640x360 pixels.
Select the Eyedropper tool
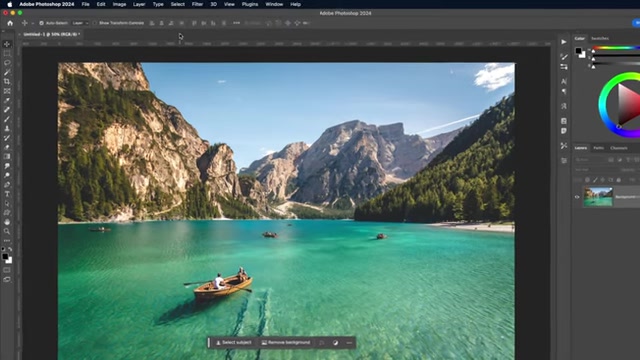tap(7, 100)
